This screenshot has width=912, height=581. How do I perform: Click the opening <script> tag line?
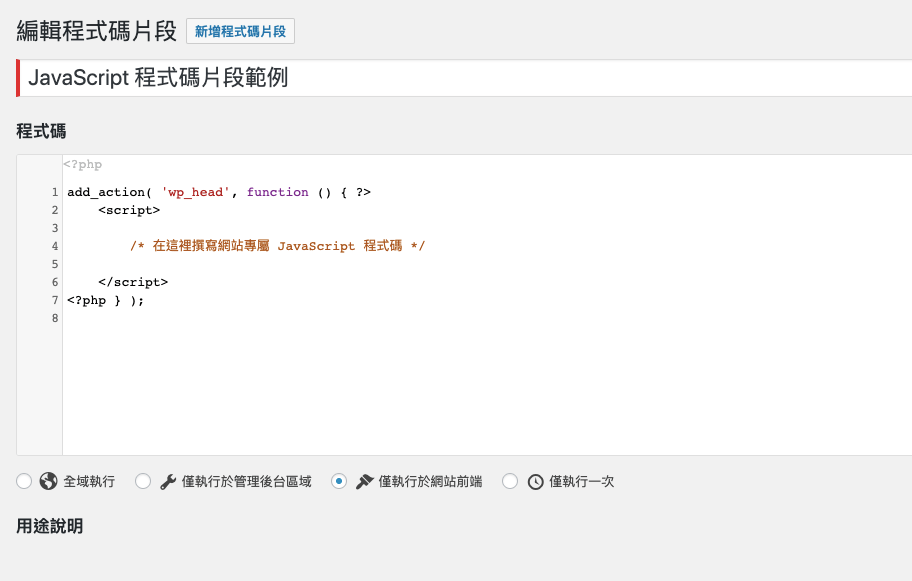pos(129,210)
